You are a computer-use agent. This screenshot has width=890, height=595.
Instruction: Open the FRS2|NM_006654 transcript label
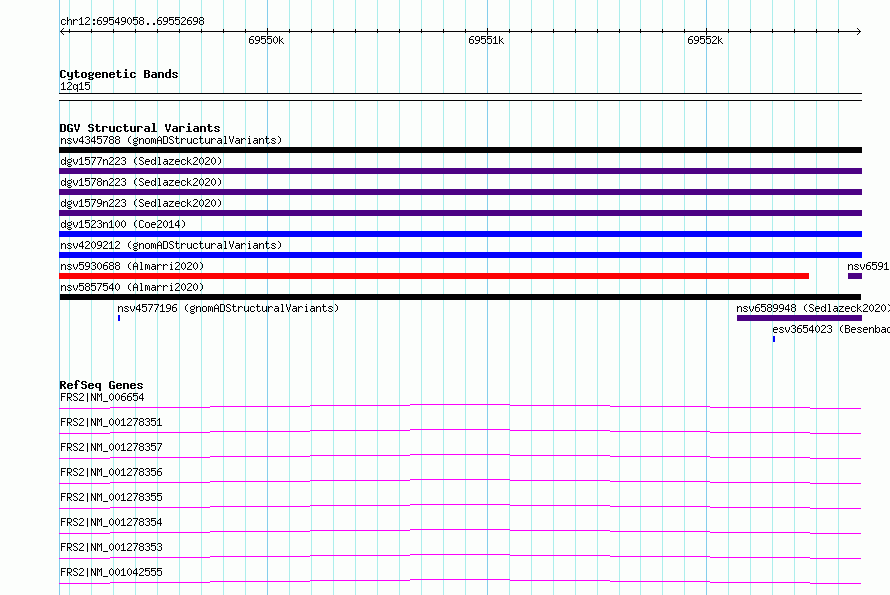(x=102, y=397)
